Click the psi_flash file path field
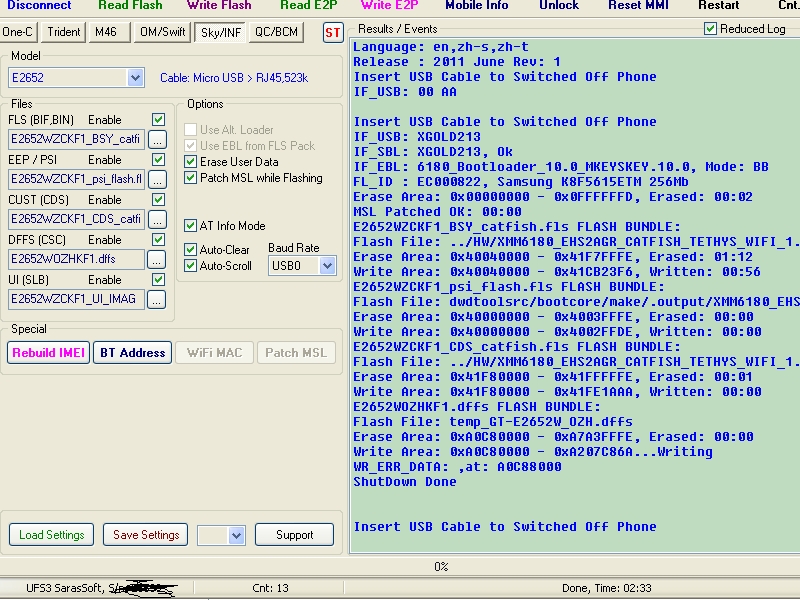Screen dimensions: 800x600 (77, 179)
